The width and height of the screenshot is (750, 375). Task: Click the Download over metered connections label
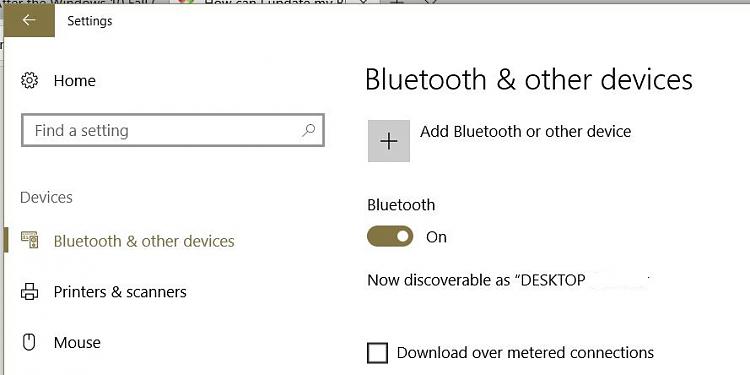[x=525, y=353]
